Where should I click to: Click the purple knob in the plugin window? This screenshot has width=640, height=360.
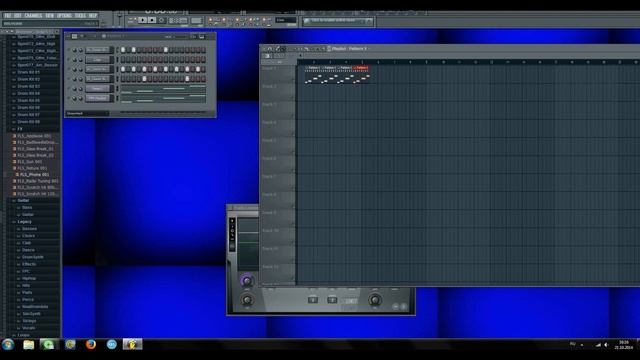(247, 281)
